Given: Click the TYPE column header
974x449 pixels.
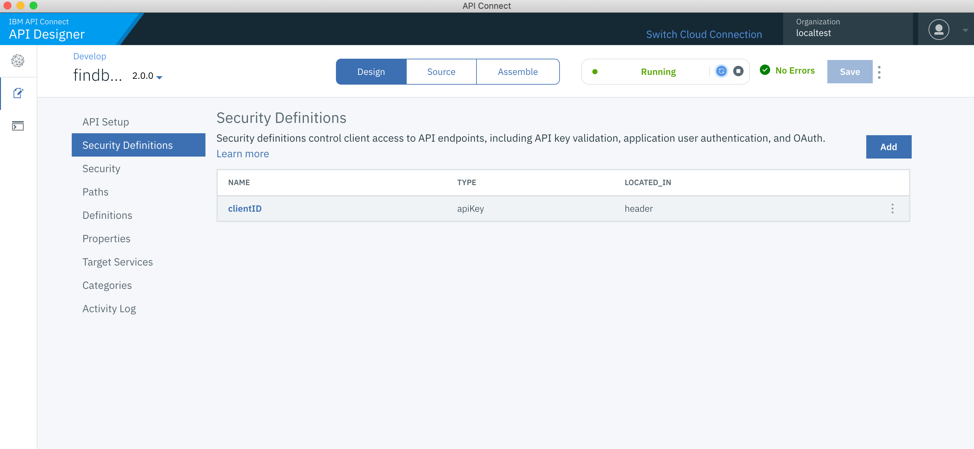Looking at the screenshot, I should pyautogui.click(x=467, y=183).
